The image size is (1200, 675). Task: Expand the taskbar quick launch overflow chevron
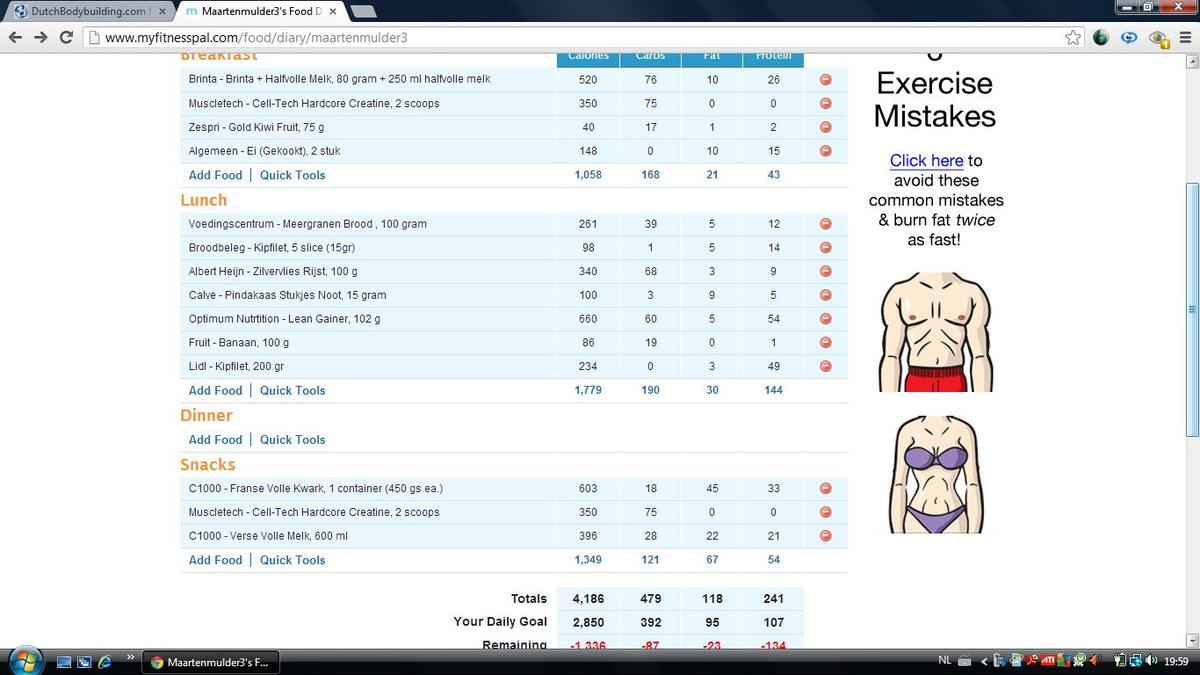[x=130, y=657]
